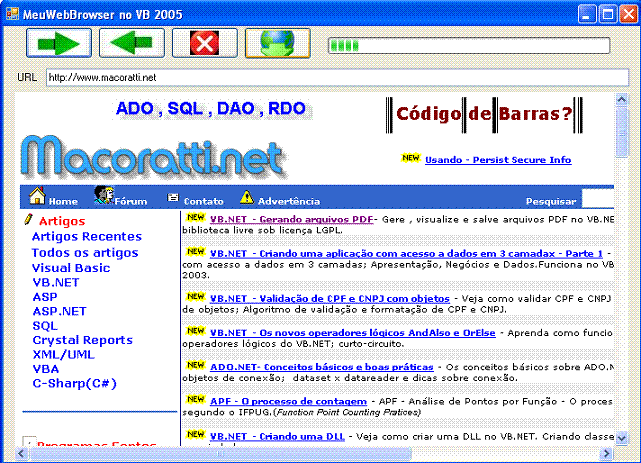Open the AndAlso e OrElse operators link
641x463 pixels.
point(352,333)
